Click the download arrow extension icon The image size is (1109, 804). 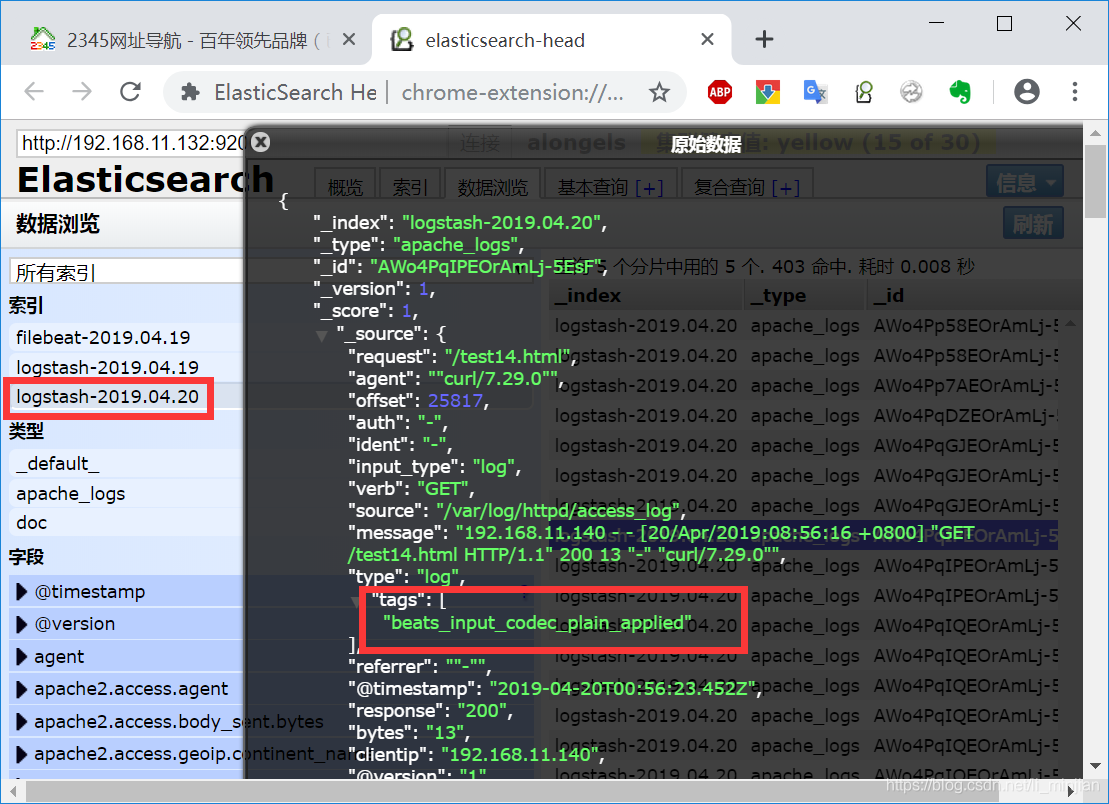click(767, 92)
